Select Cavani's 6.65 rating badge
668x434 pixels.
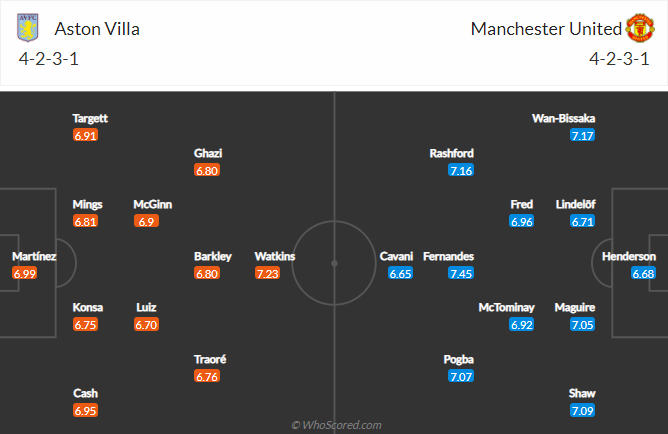click(400, 273)
